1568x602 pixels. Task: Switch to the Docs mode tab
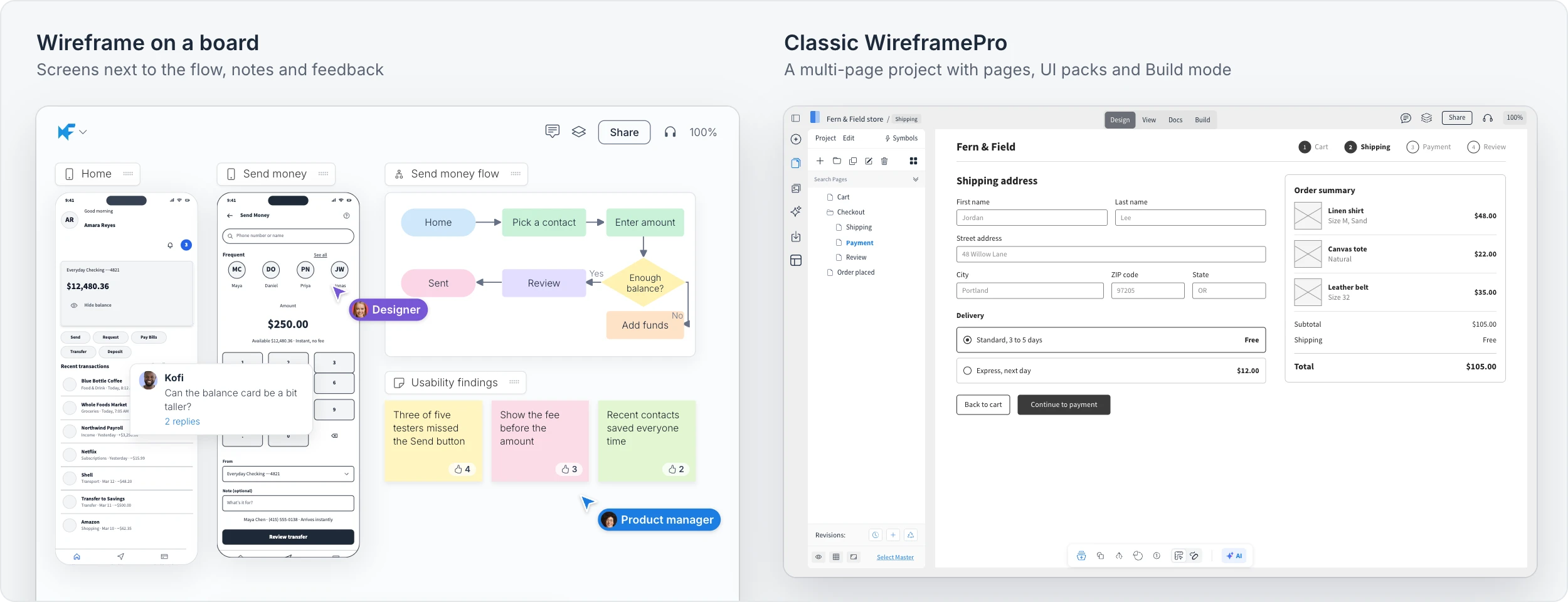coord(1175,120)
